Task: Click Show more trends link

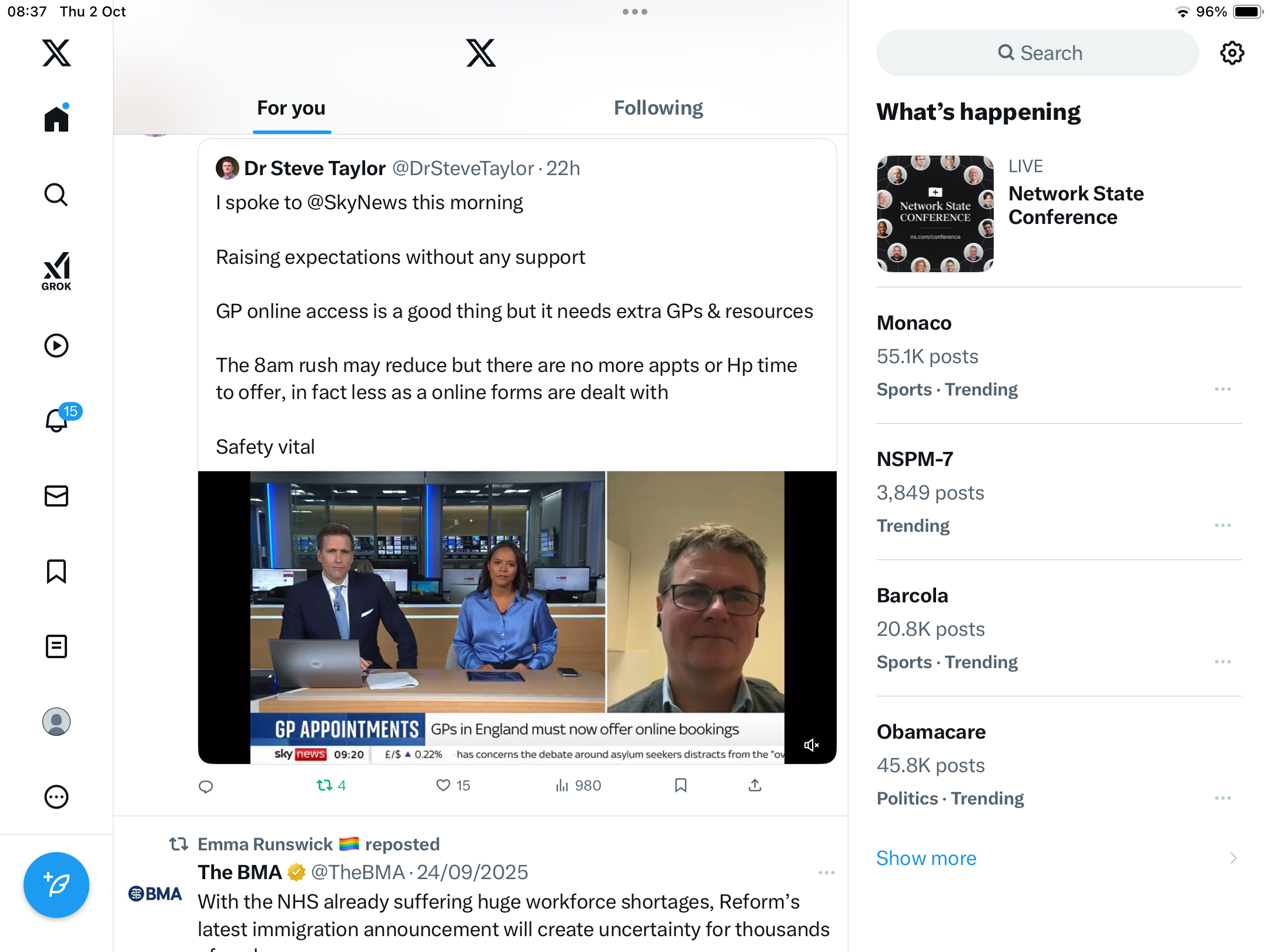Action: [926, 858]
